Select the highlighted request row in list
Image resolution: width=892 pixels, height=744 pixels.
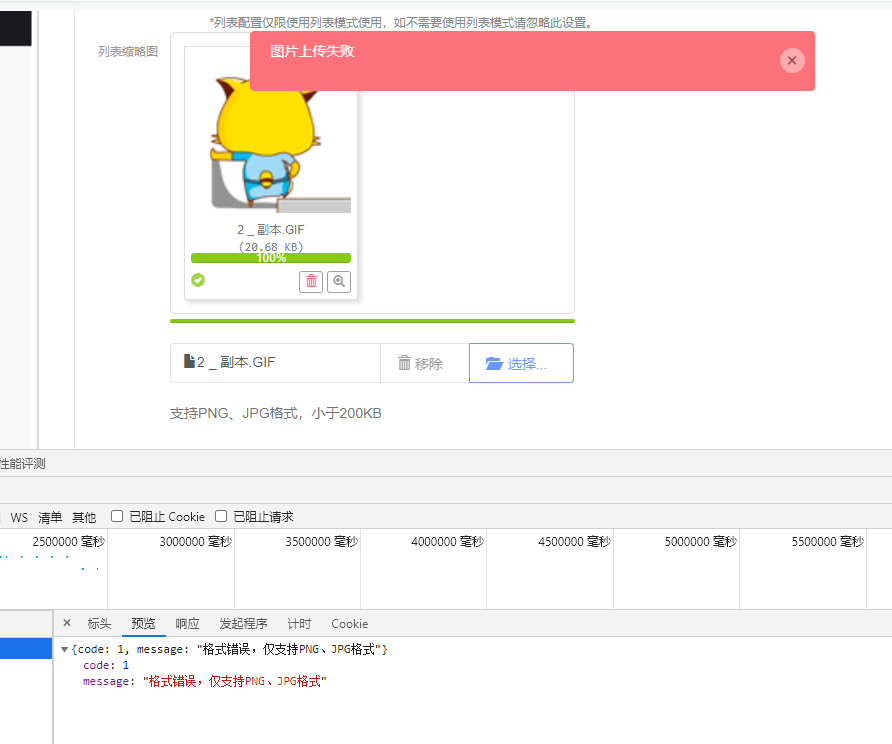coord(26,648)
